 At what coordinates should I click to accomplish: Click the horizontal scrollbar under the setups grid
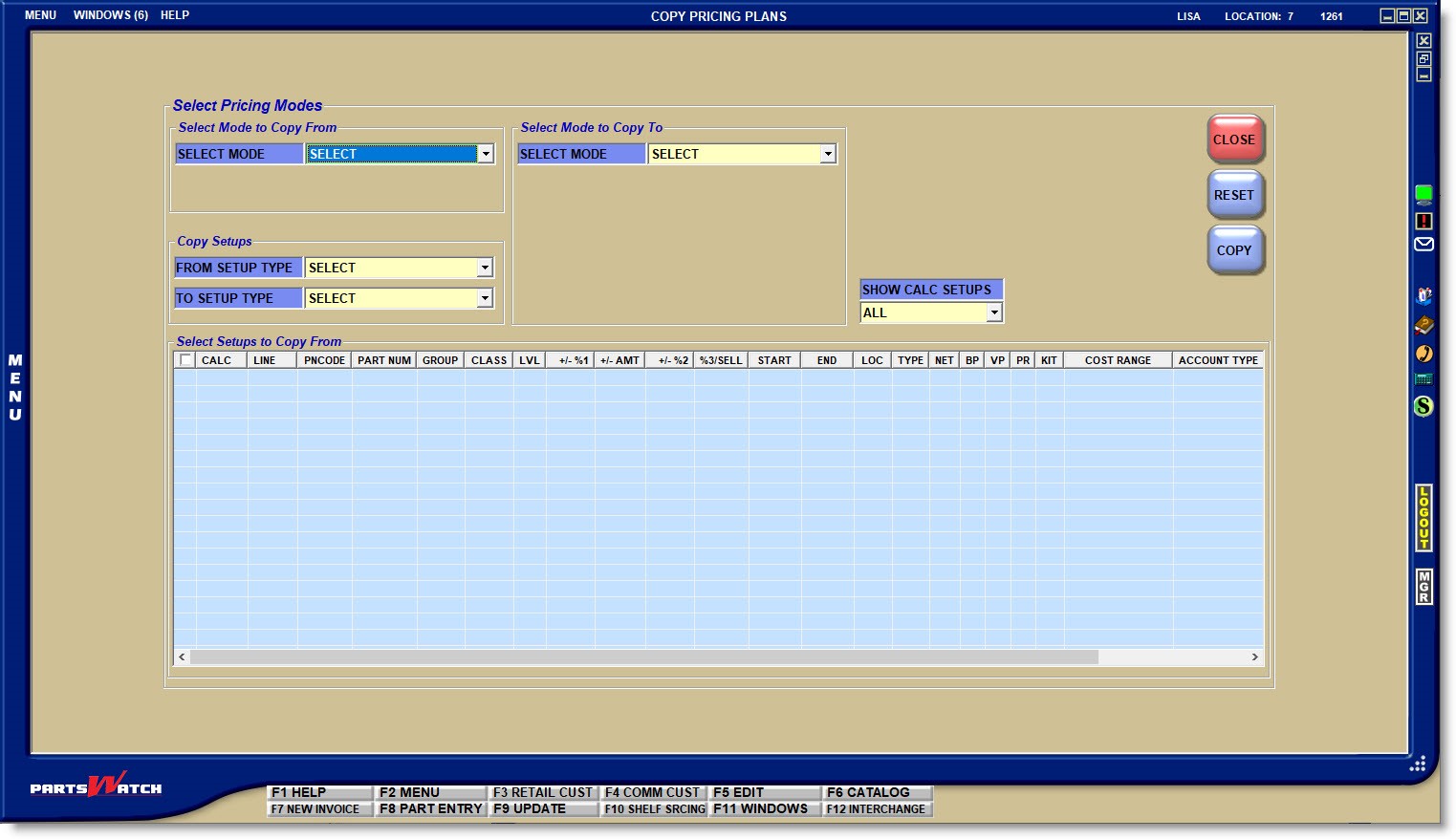click(643, 657)
